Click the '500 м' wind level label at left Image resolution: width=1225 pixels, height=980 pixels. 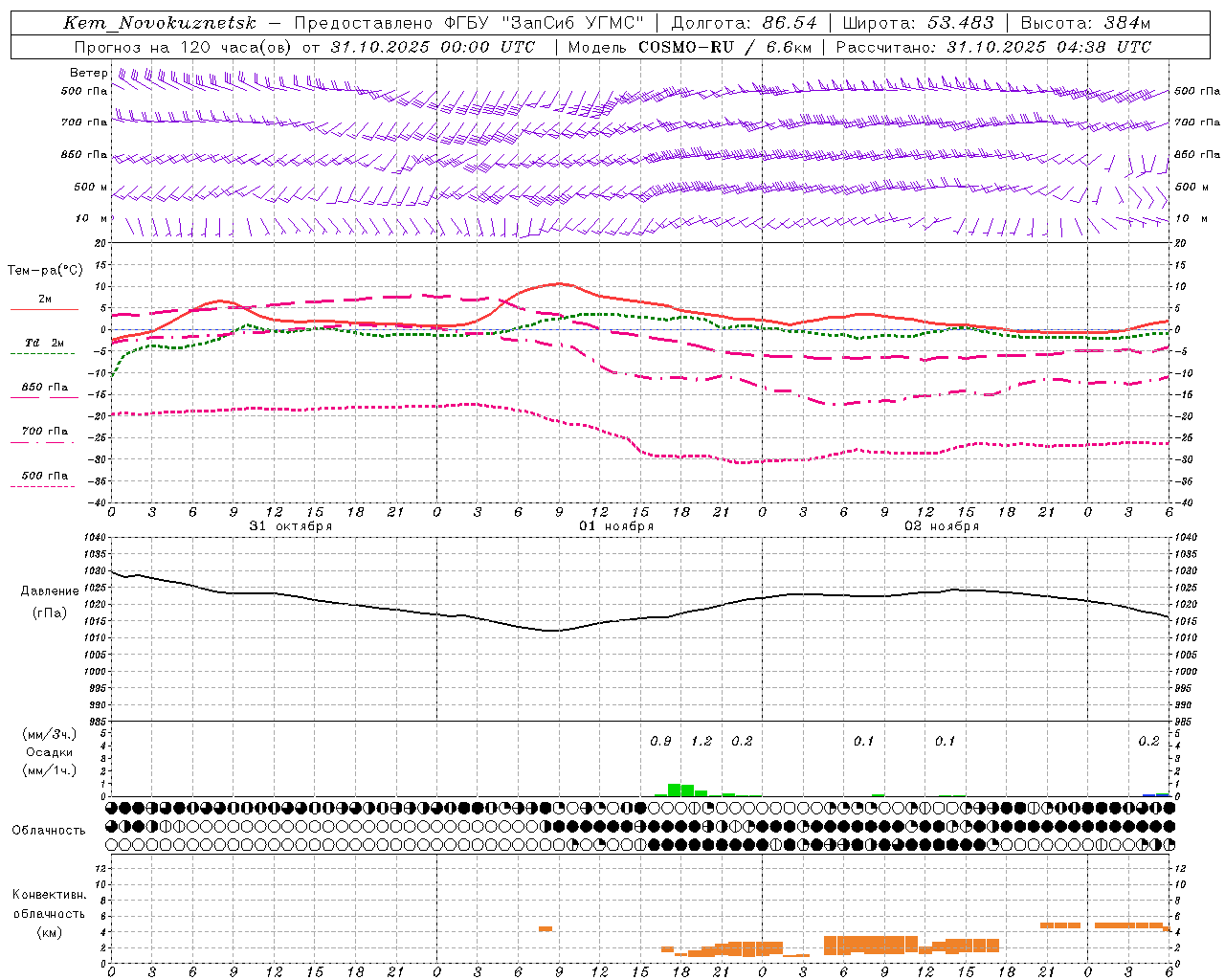tap(91, 188)
